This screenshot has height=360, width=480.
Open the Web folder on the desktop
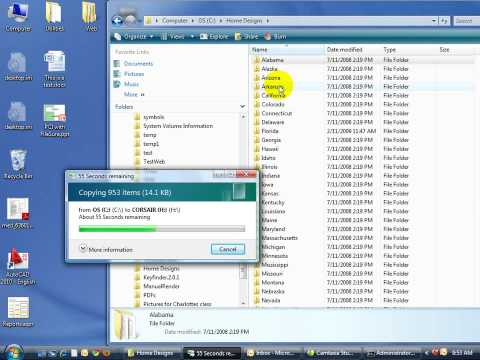91,17
